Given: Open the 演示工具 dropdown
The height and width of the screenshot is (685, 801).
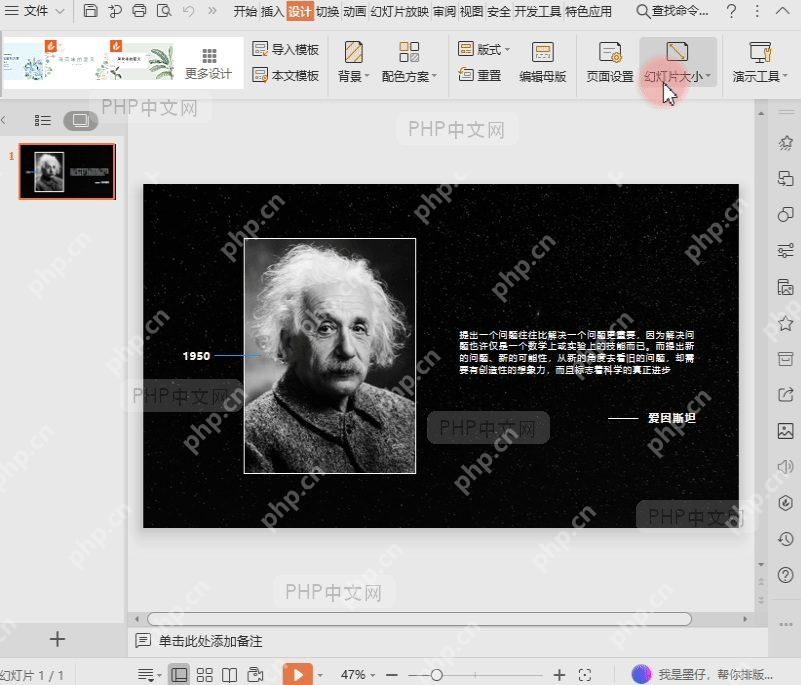Looking at the screenshot, I should tap(760, 62).
